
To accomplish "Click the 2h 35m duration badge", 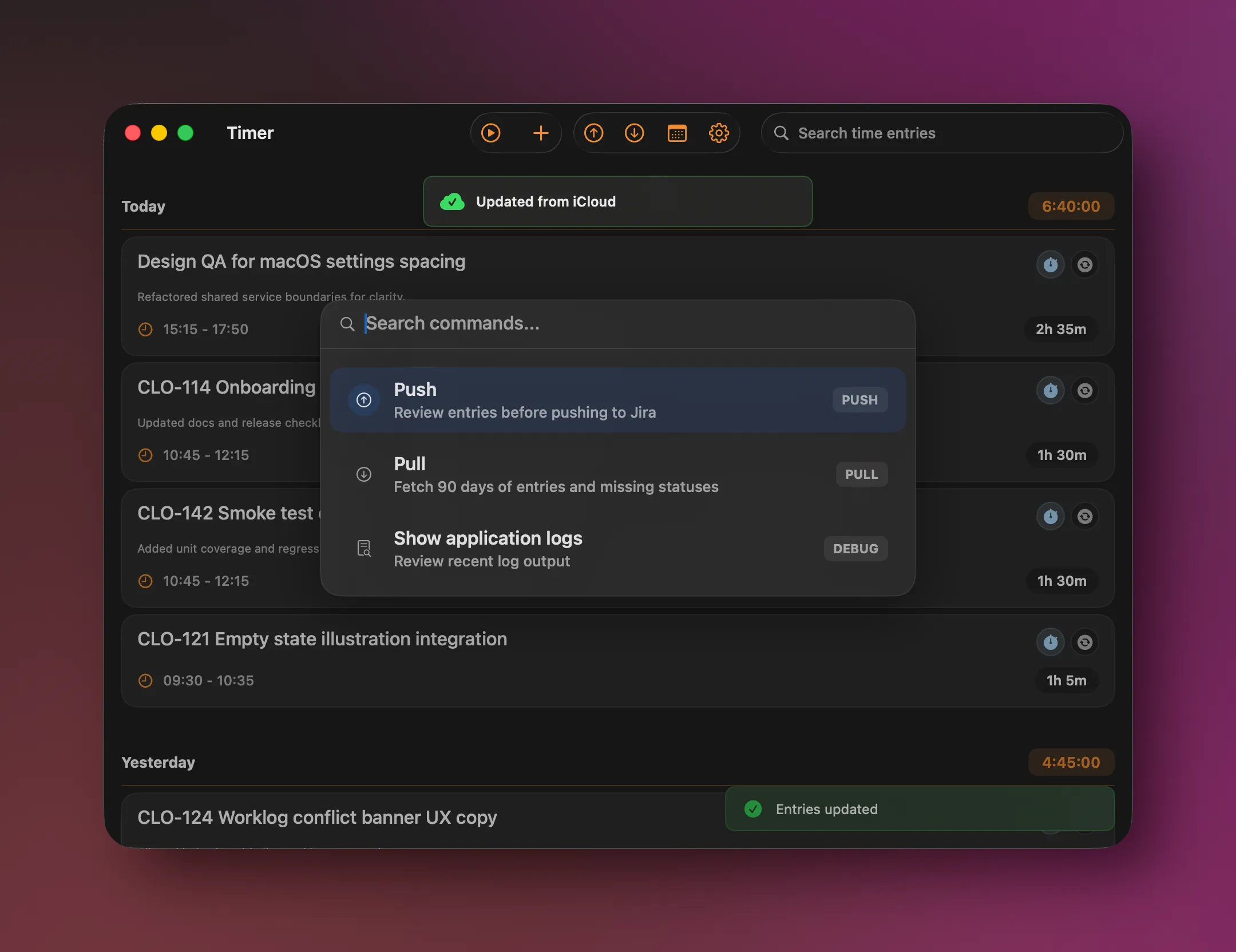I will (1061, 330).
